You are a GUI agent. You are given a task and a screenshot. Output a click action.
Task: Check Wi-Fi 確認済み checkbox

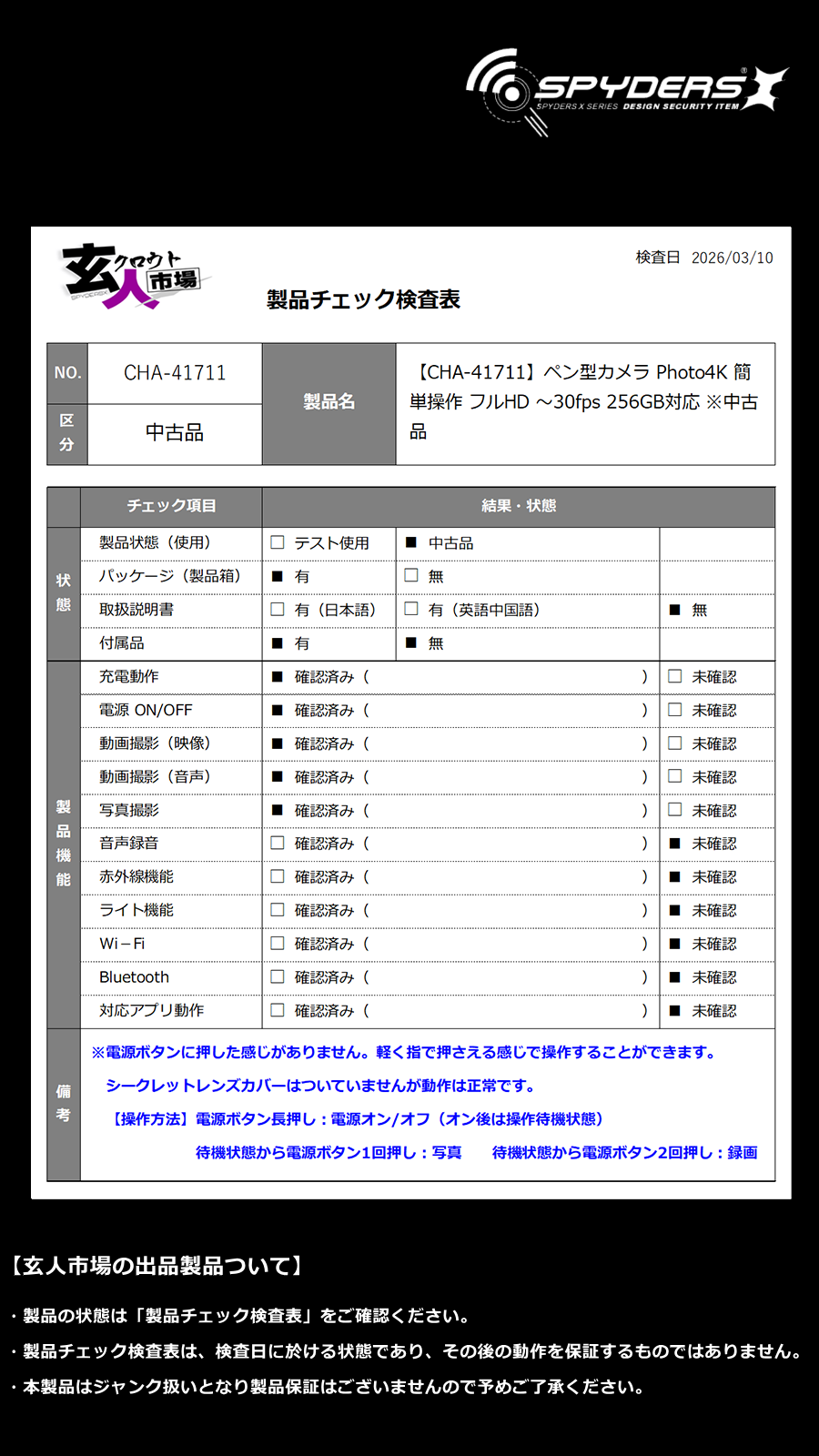(x=278, y=944)
